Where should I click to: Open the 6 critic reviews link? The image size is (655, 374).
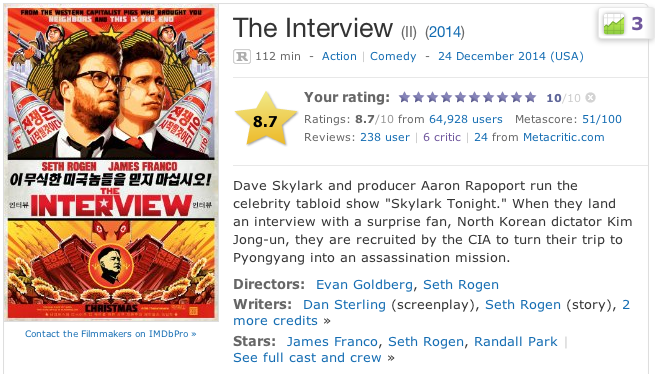(442, 137)
